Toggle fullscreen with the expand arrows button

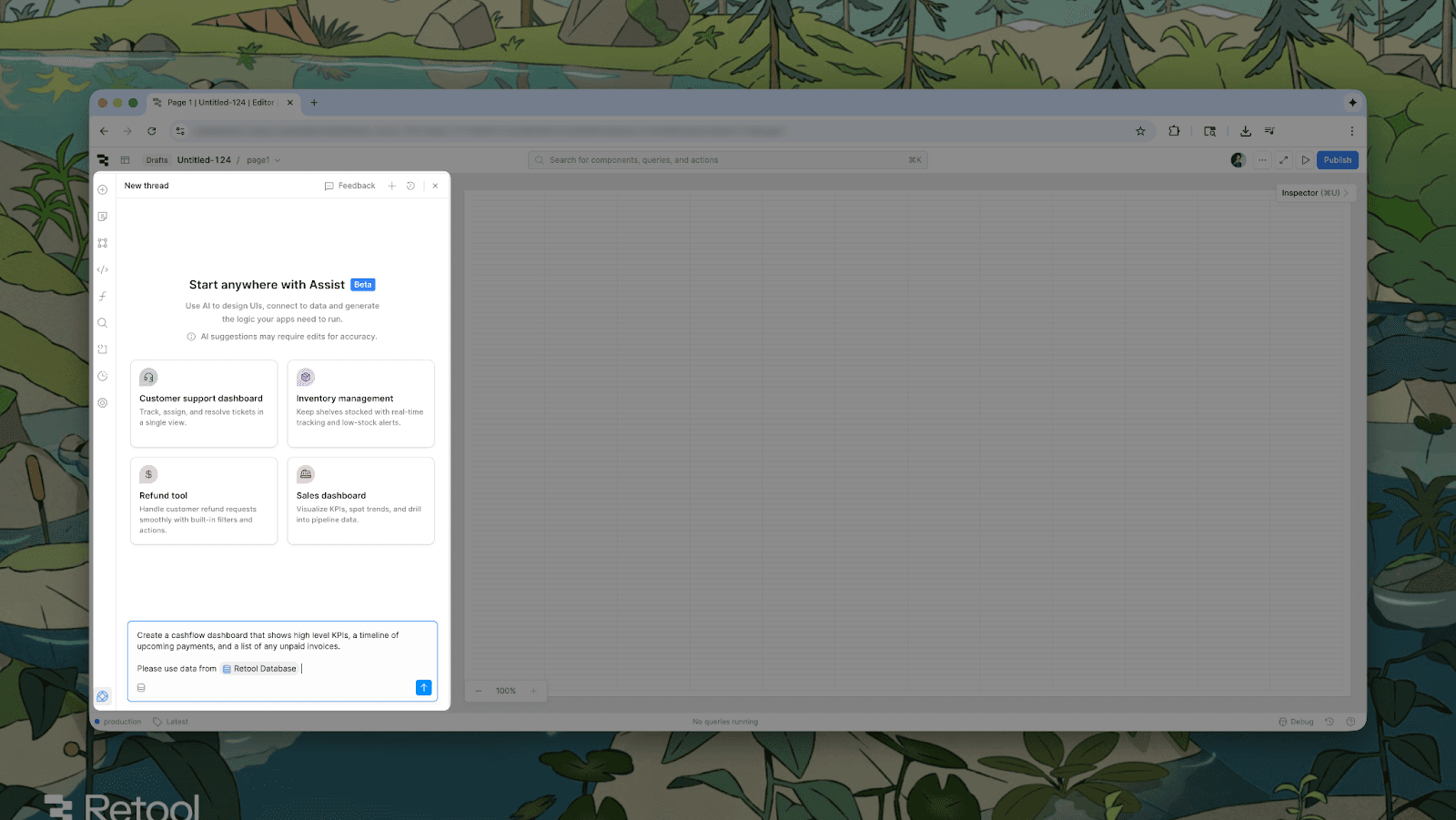(x=1284, y=160)
